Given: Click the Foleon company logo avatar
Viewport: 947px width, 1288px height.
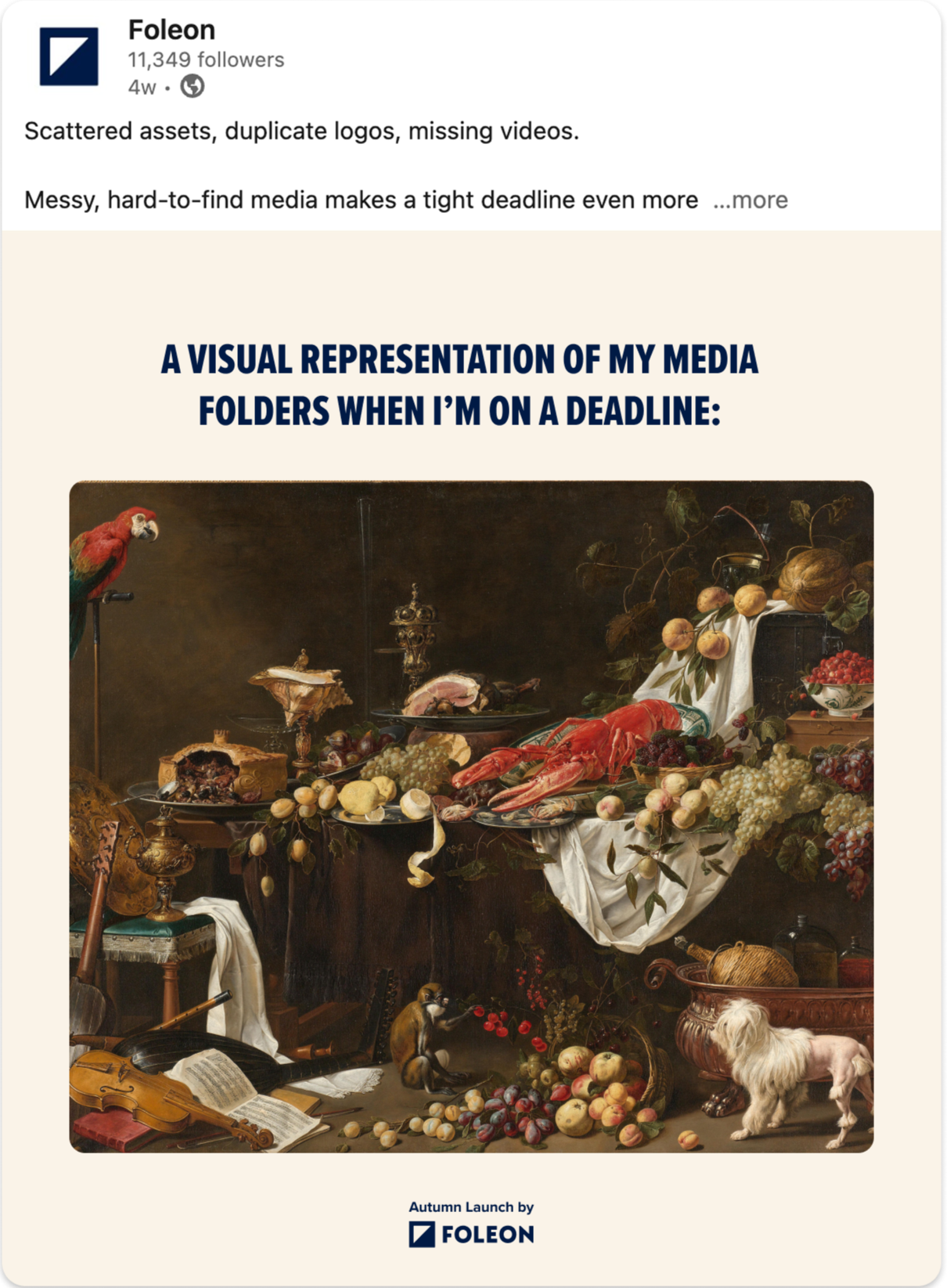Looking at the screenshot, I should [x=69, y=56].
